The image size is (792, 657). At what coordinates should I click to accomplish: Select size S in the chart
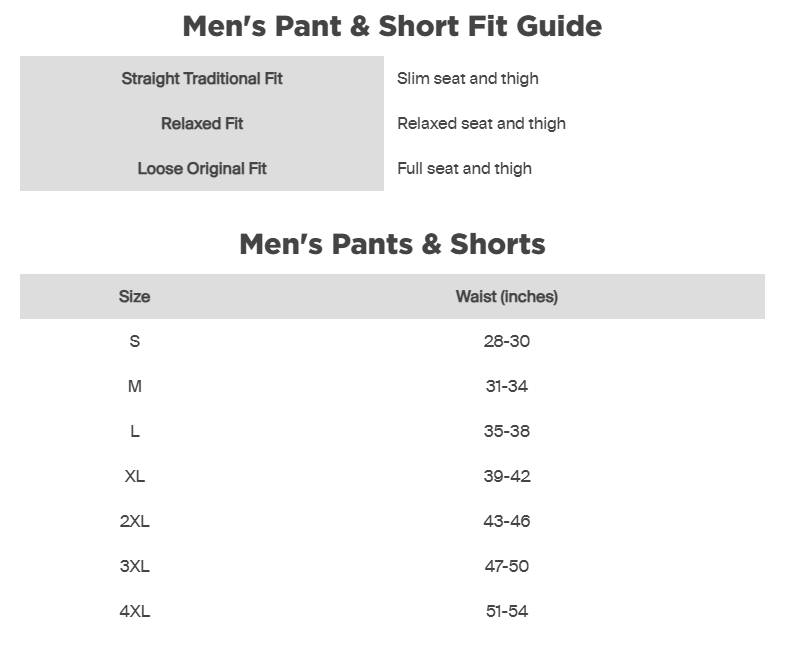pos(134,341)
